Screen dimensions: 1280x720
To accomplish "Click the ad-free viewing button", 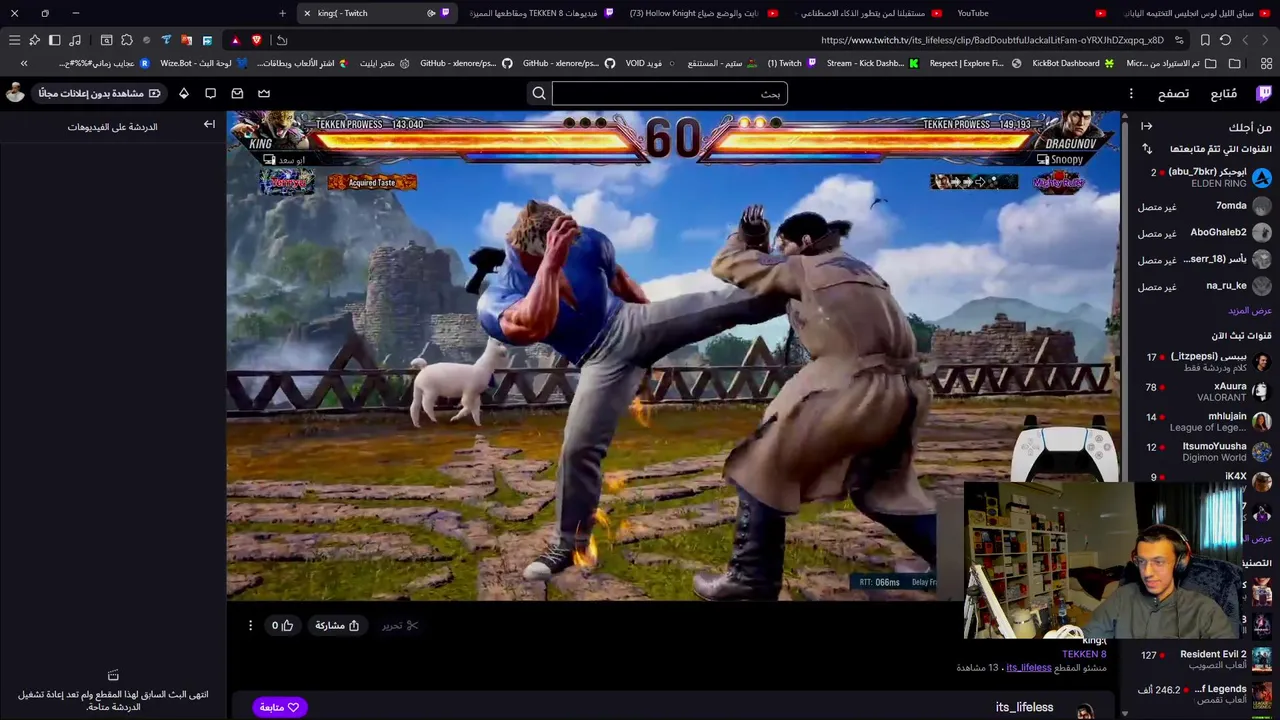I will tap(100, 93).
